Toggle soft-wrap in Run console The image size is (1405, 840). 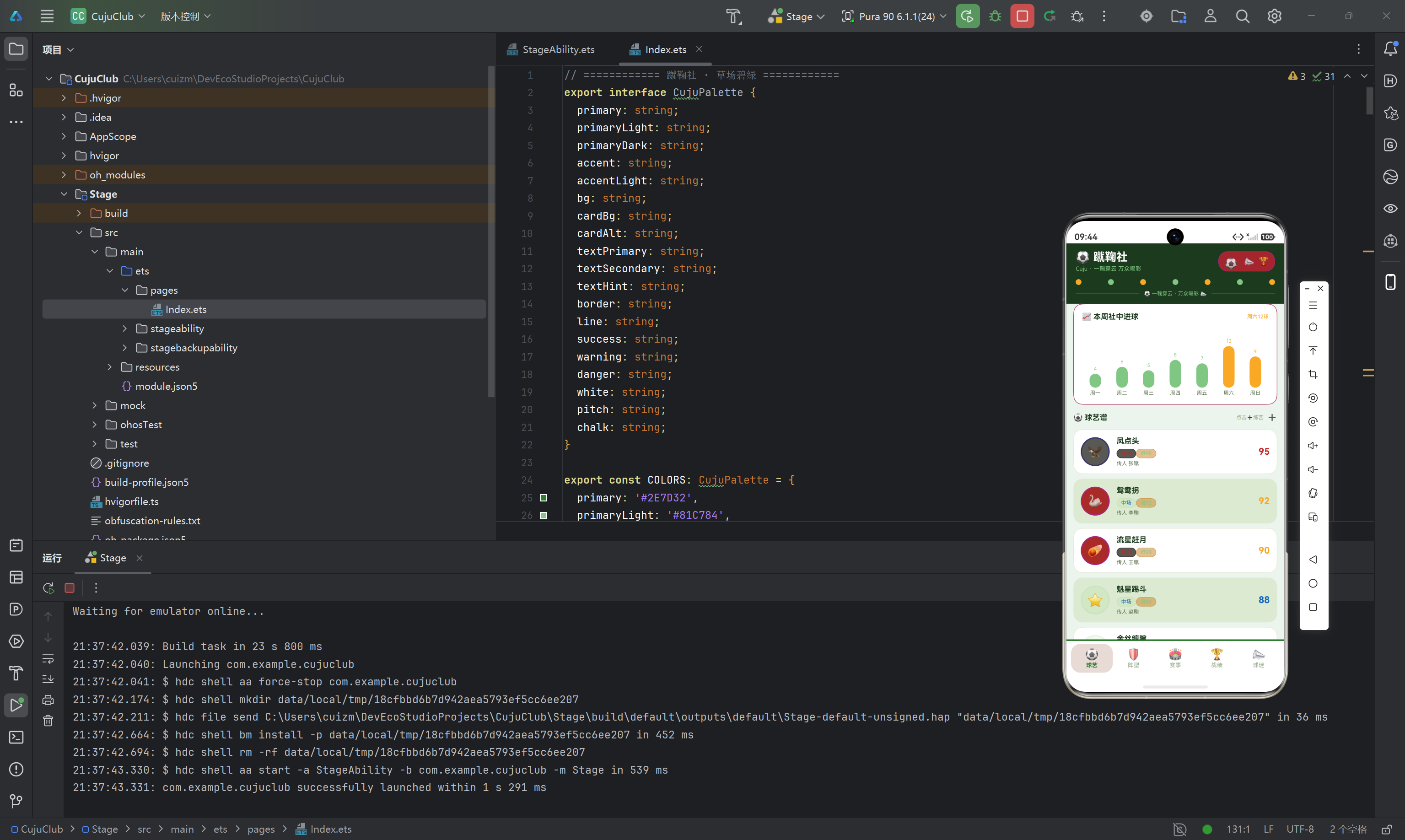48,659
